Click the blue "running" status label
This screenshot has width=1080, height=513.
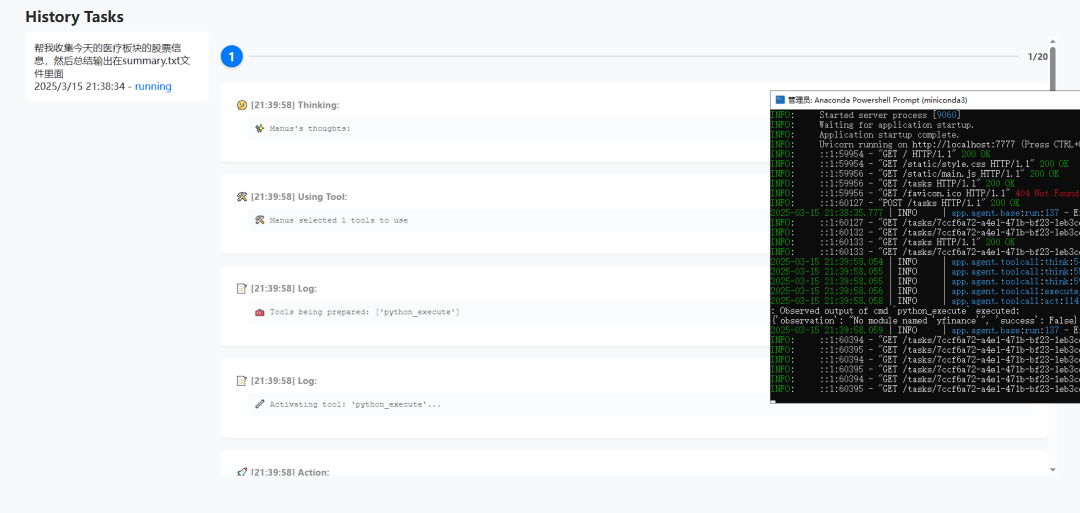click(153, 87)
